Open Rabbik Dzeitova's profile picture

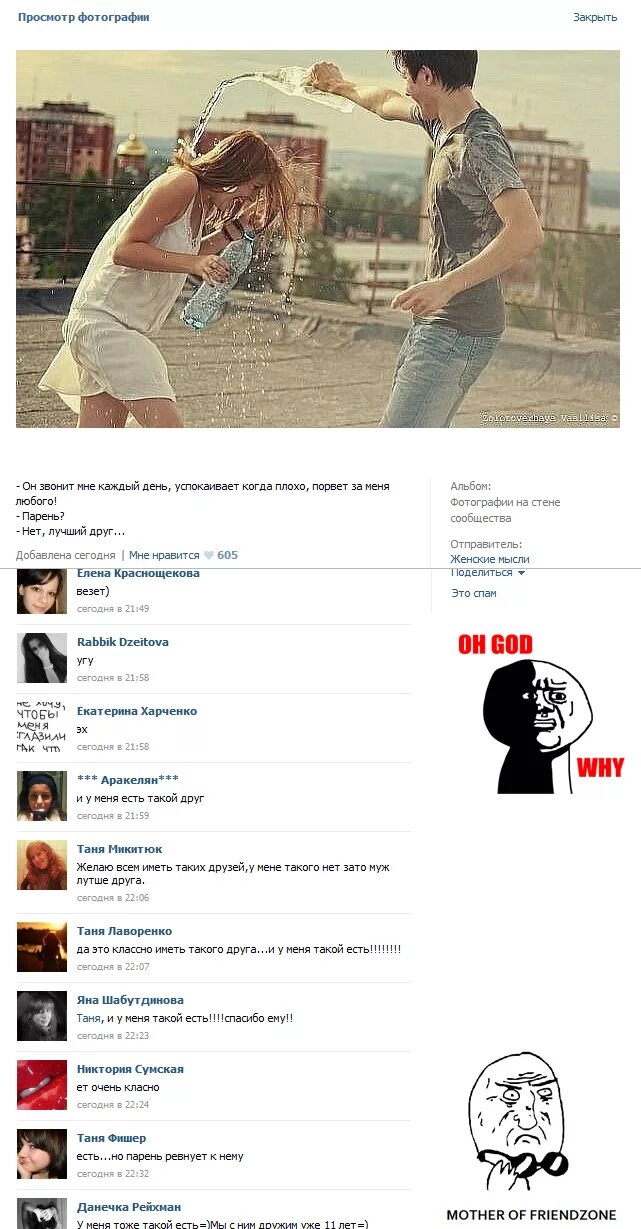pyautogui.click(x=42, y=658)
